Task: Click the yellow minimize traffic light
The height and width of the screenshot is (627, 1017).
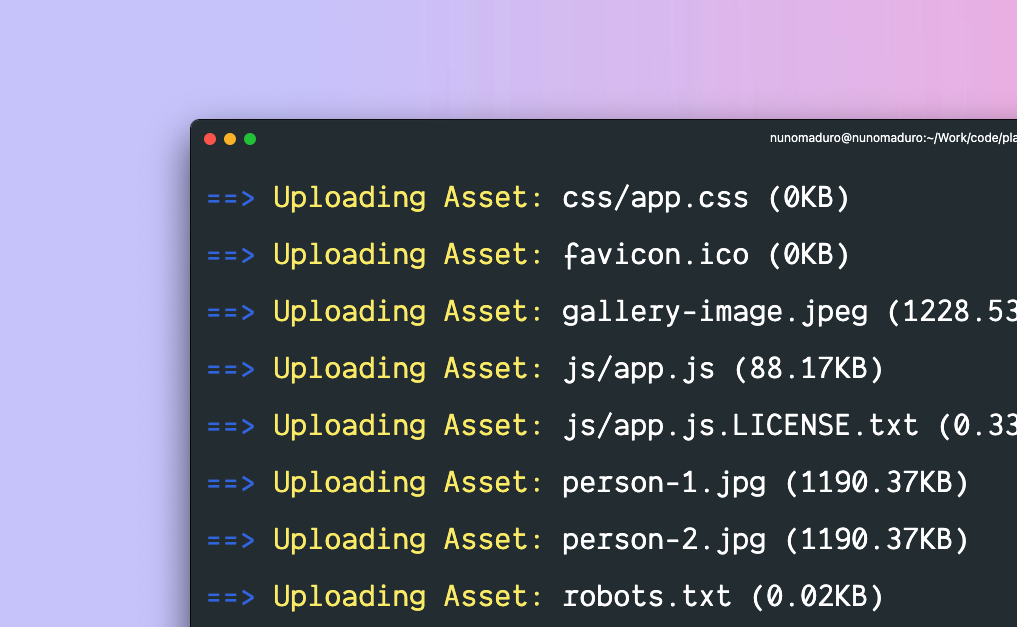Action: pyautogui.click(x=230, y=139)
